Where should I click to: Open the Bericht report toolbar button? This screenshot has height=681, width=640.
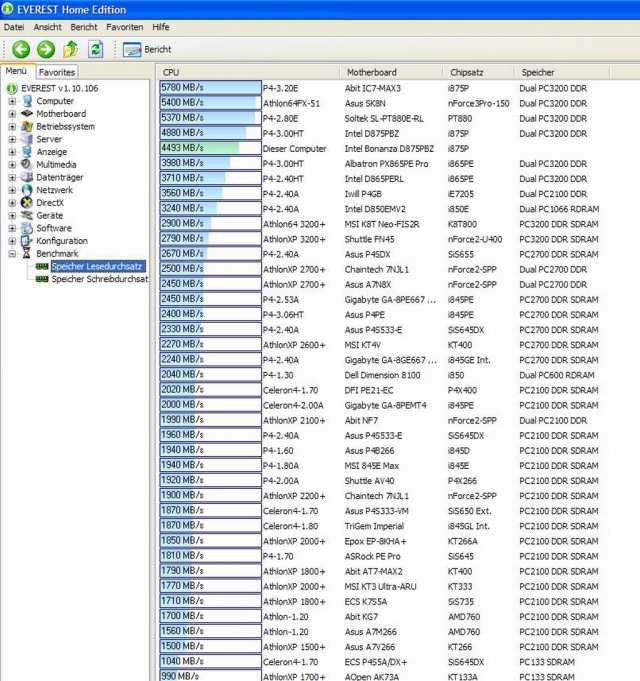[x=147, y=50]
